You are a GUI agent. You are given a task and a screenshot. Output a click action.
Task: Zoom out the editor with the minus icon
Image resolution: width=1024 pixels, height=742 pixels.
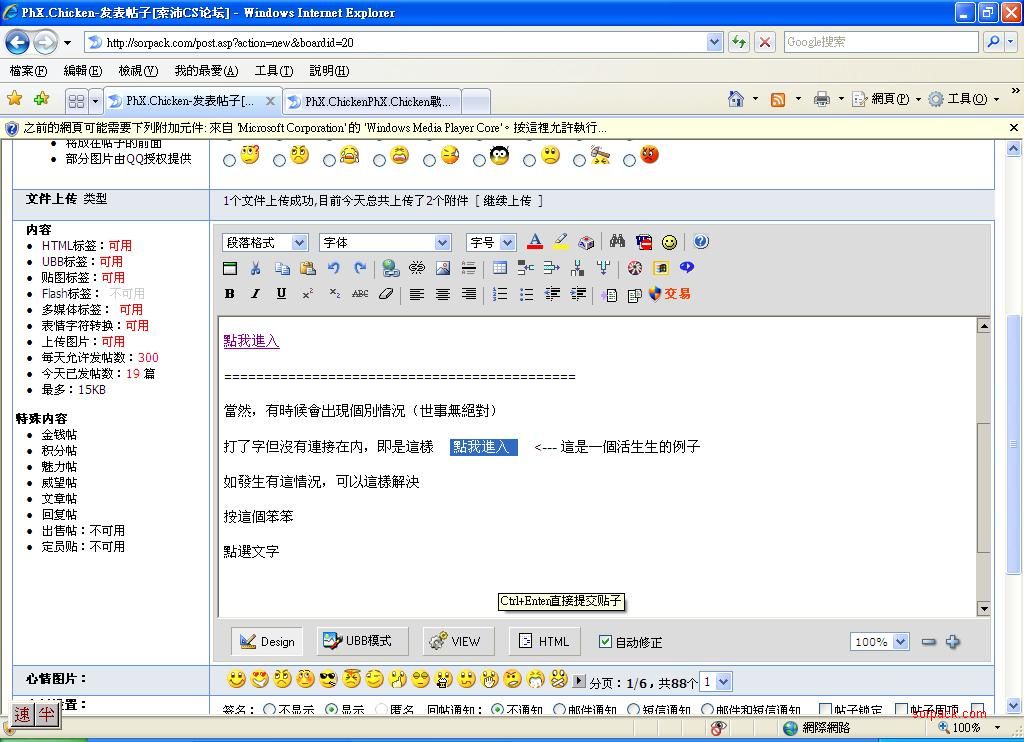pos(928,642)
